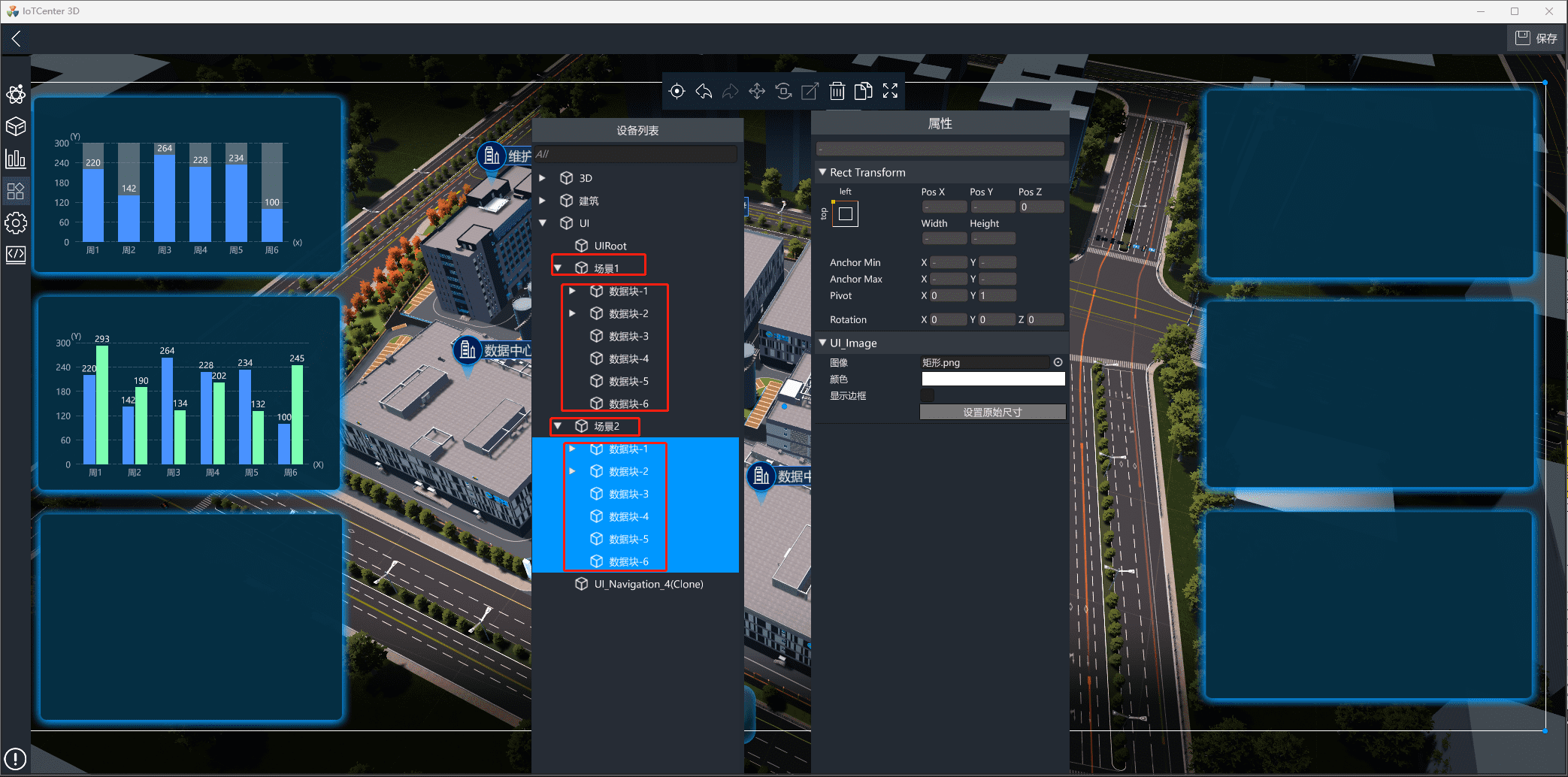Open the white 颜色 color swatch
1568x777 pixels.
[x=992, y=379]
